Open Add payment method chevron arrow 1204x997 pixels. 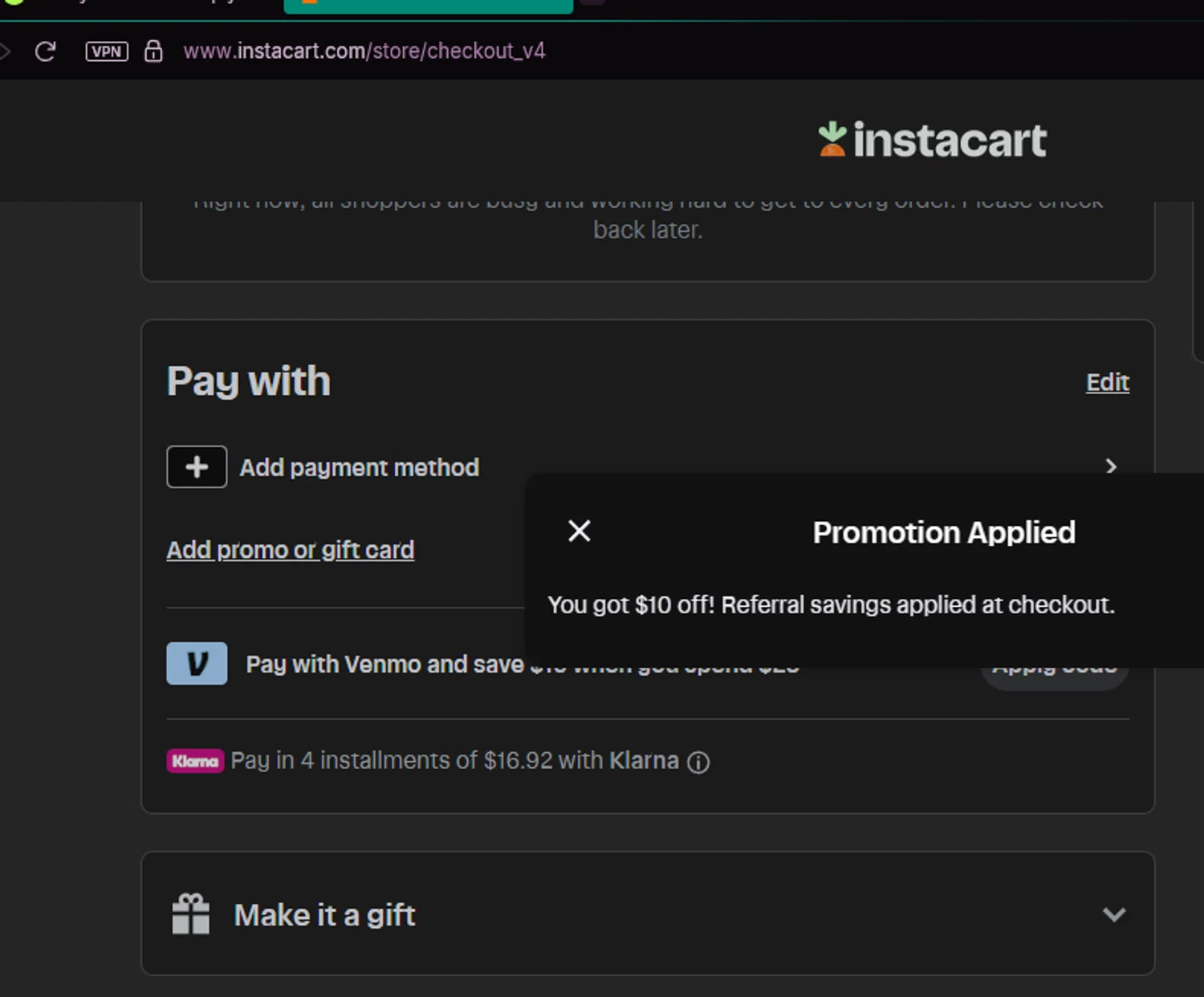[1111, 466]
